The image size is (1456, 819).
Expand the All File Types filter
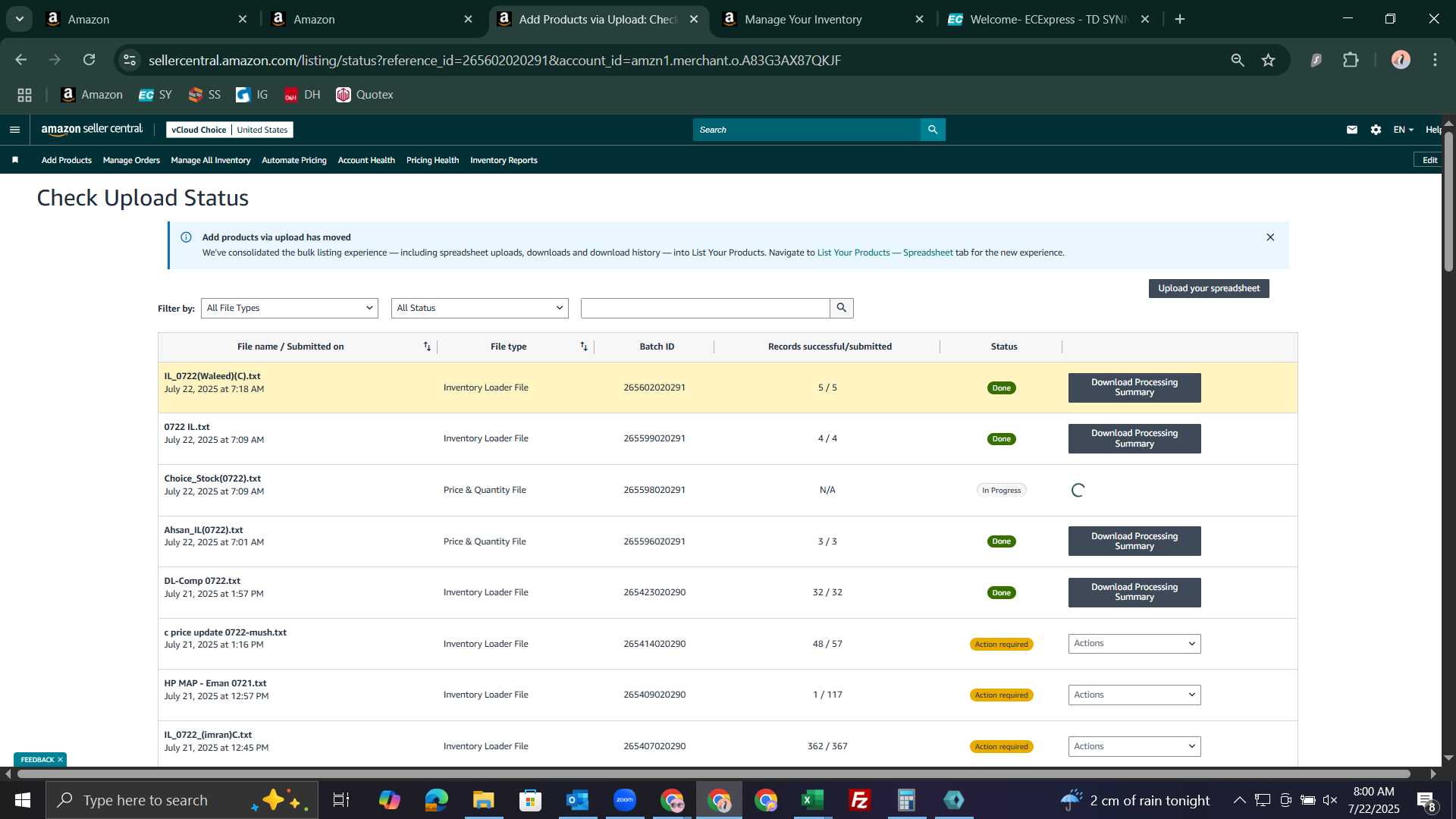tap(290, 308)
